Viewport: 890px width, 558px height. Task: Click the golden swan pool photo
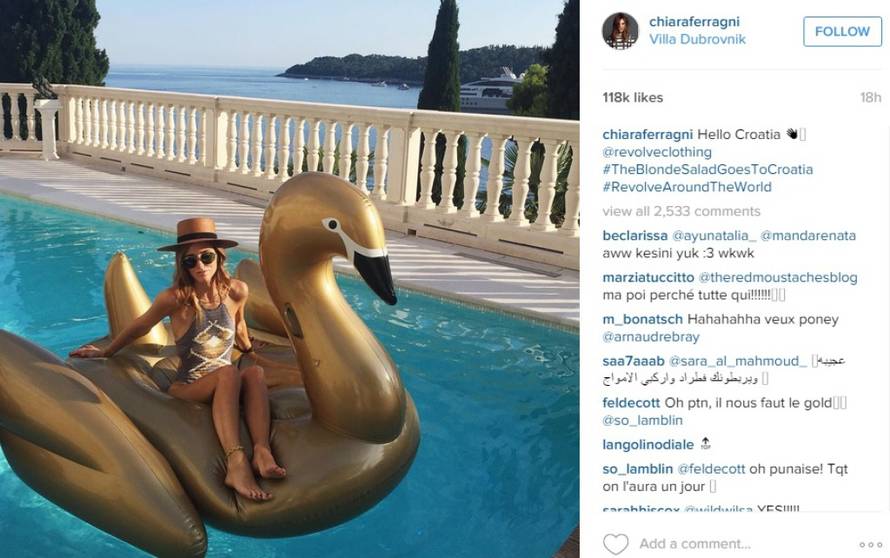point(289,279)
